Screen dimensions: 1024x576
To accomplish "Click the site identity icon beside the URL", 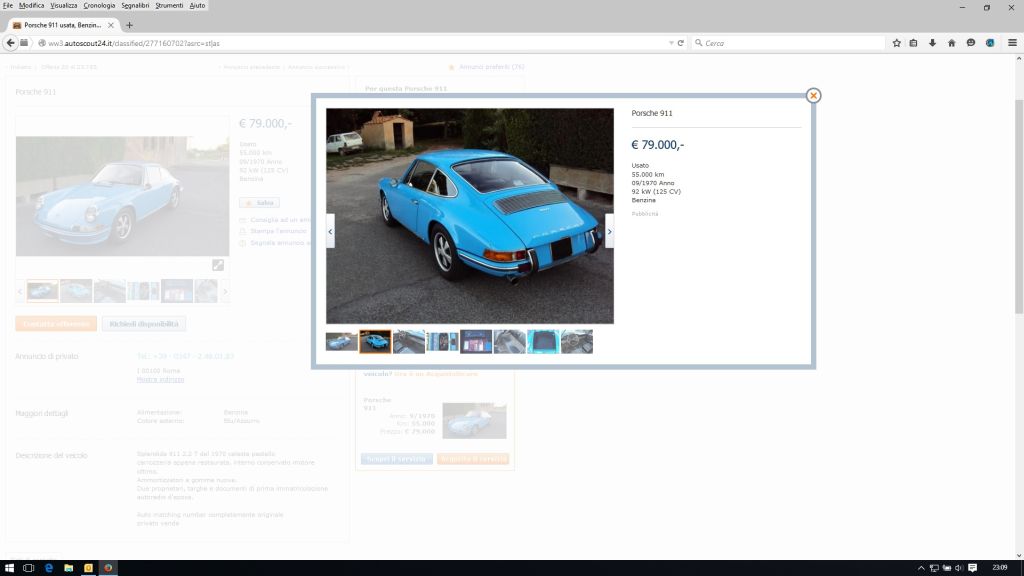I will coord(42,43).
